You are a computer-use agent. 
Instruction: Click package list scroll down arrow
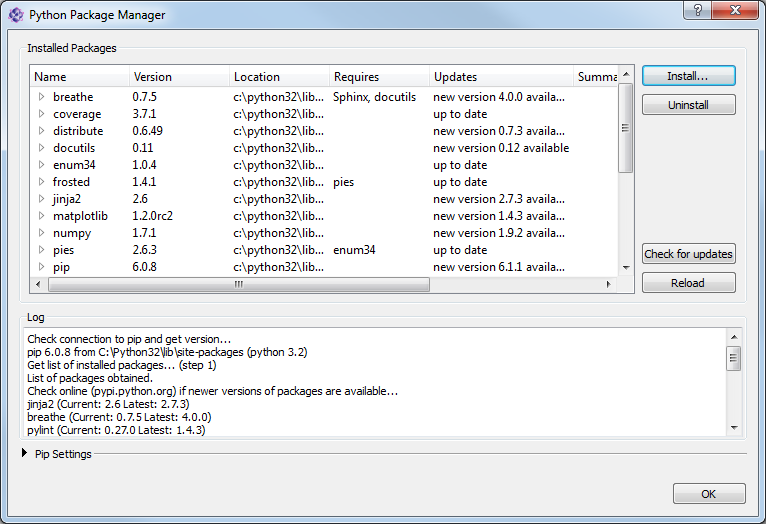point(626,268)
